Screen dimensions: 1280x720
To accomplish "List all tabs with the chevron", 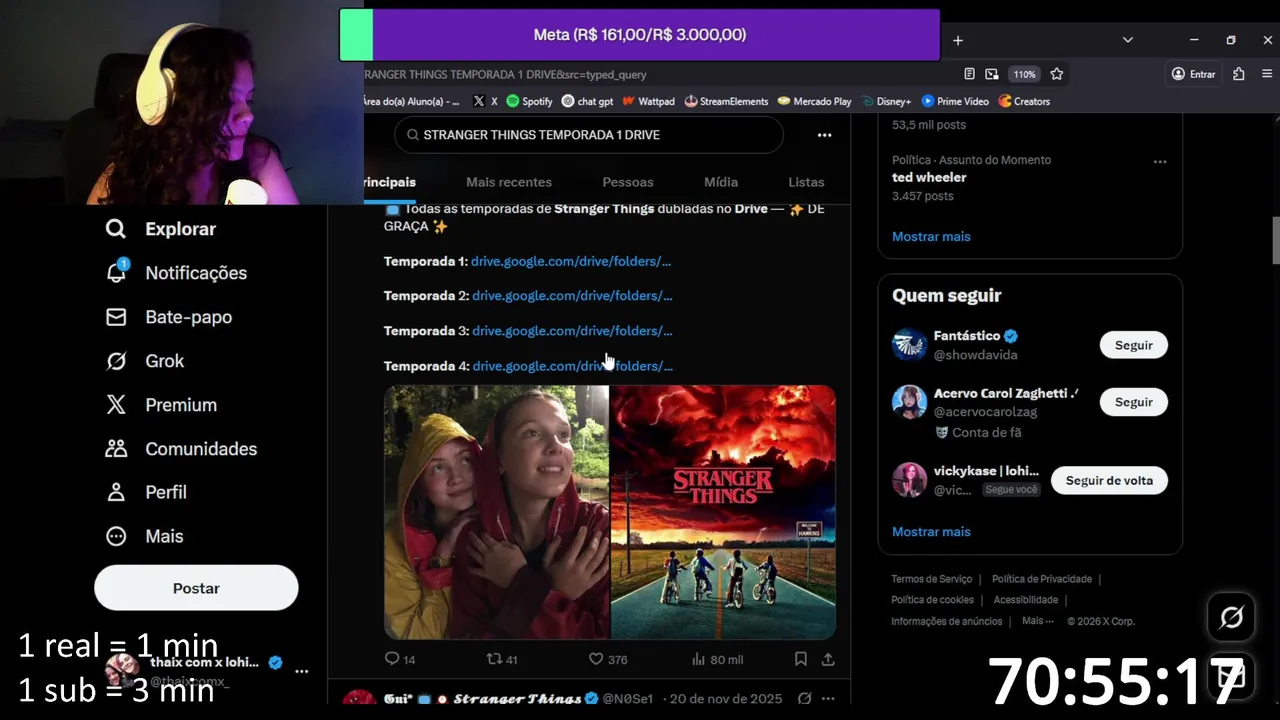I will (1127, 40).
